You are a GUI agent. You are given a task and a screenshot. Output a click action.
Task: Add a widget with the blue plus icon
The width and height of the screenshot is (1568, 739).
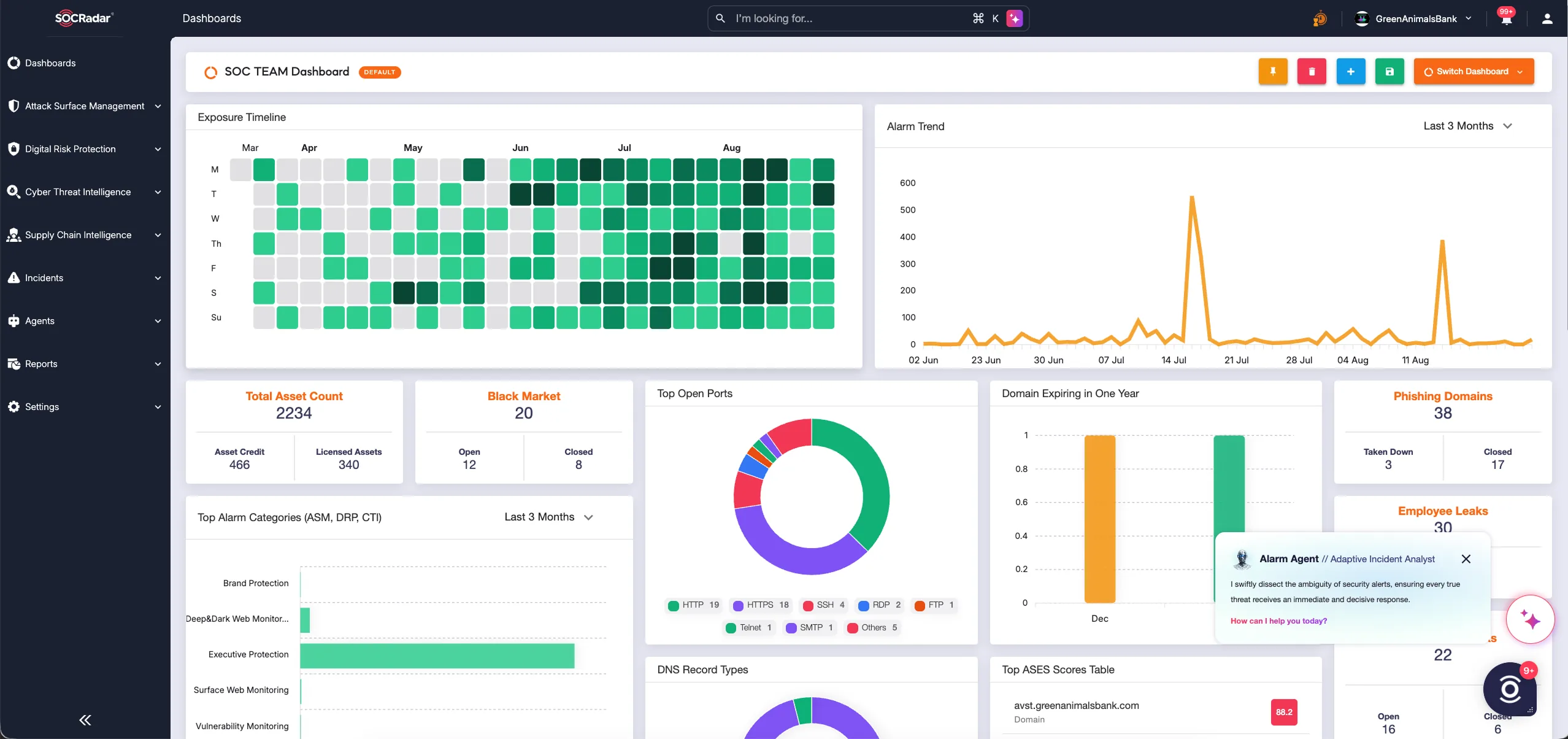(x=1351, y=72)
